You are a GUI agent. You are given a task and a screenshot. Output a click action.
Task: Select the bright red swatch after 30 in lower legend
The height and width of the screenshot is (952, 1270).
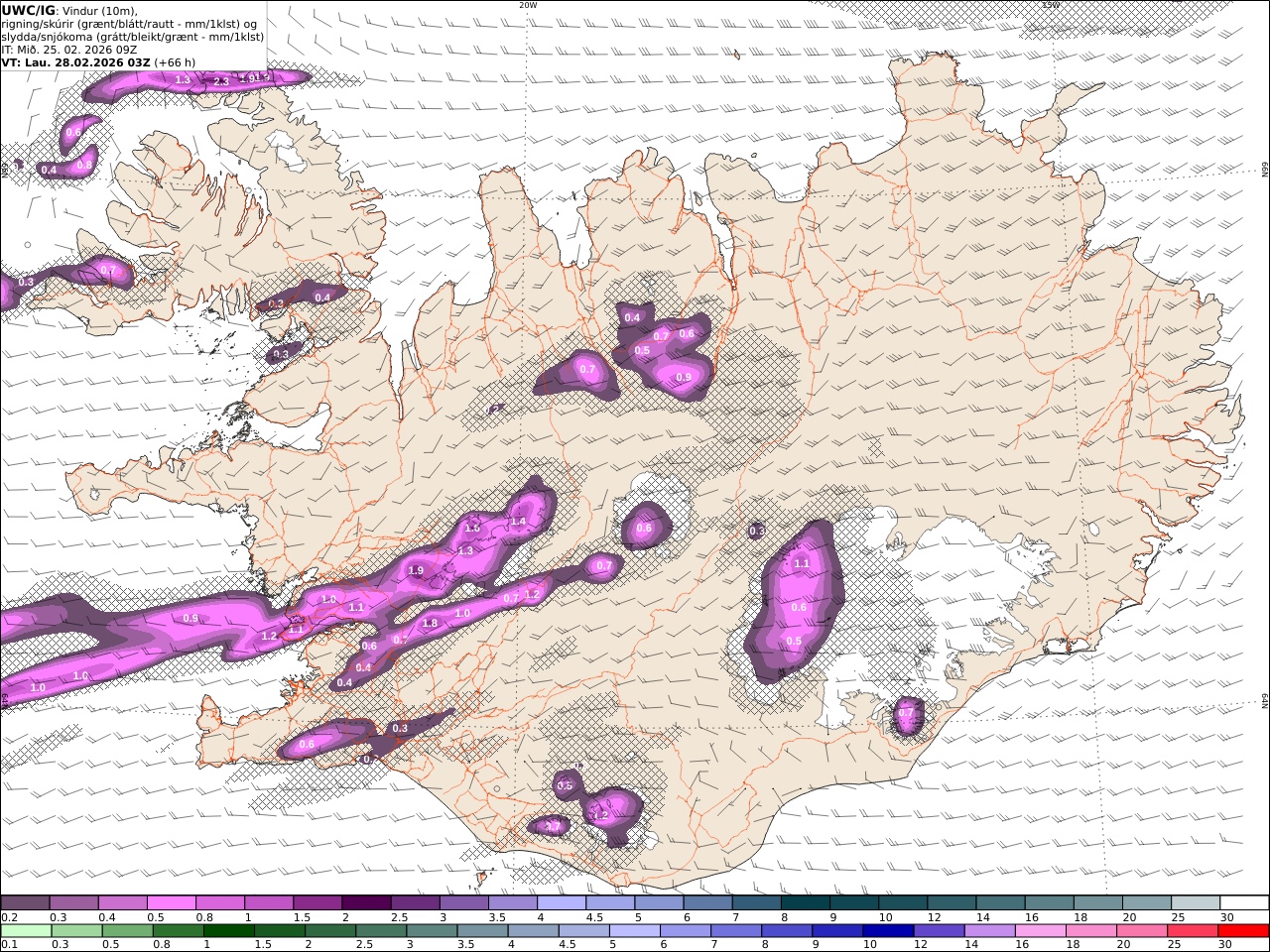coord(1242,931)
